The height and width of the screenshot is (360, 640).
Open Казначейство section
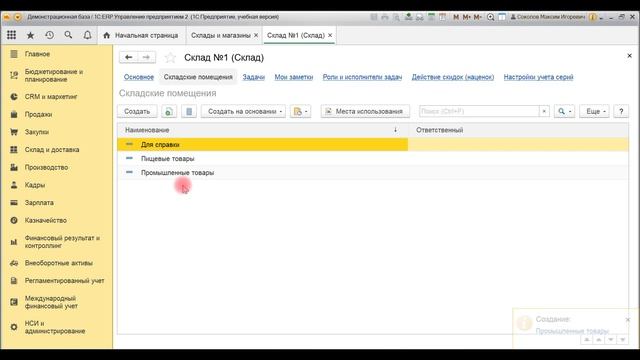tap(45, 220)
